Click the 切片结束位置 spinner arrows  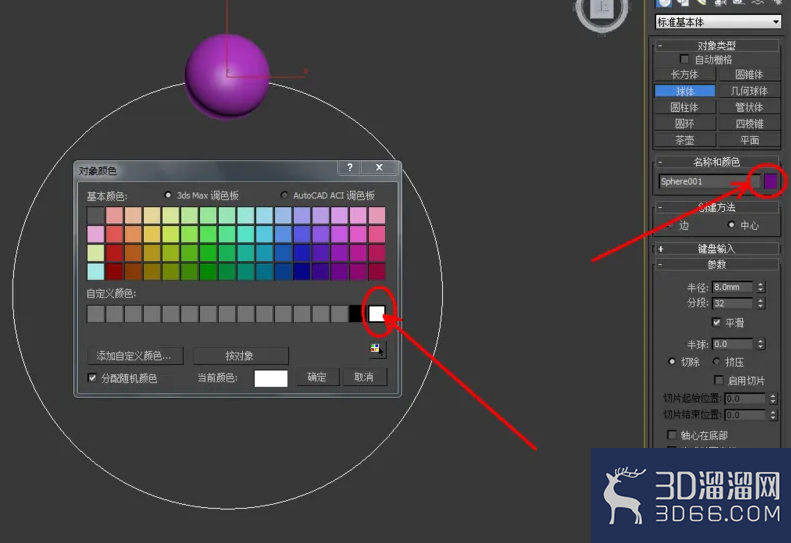[x=773, y=415]
